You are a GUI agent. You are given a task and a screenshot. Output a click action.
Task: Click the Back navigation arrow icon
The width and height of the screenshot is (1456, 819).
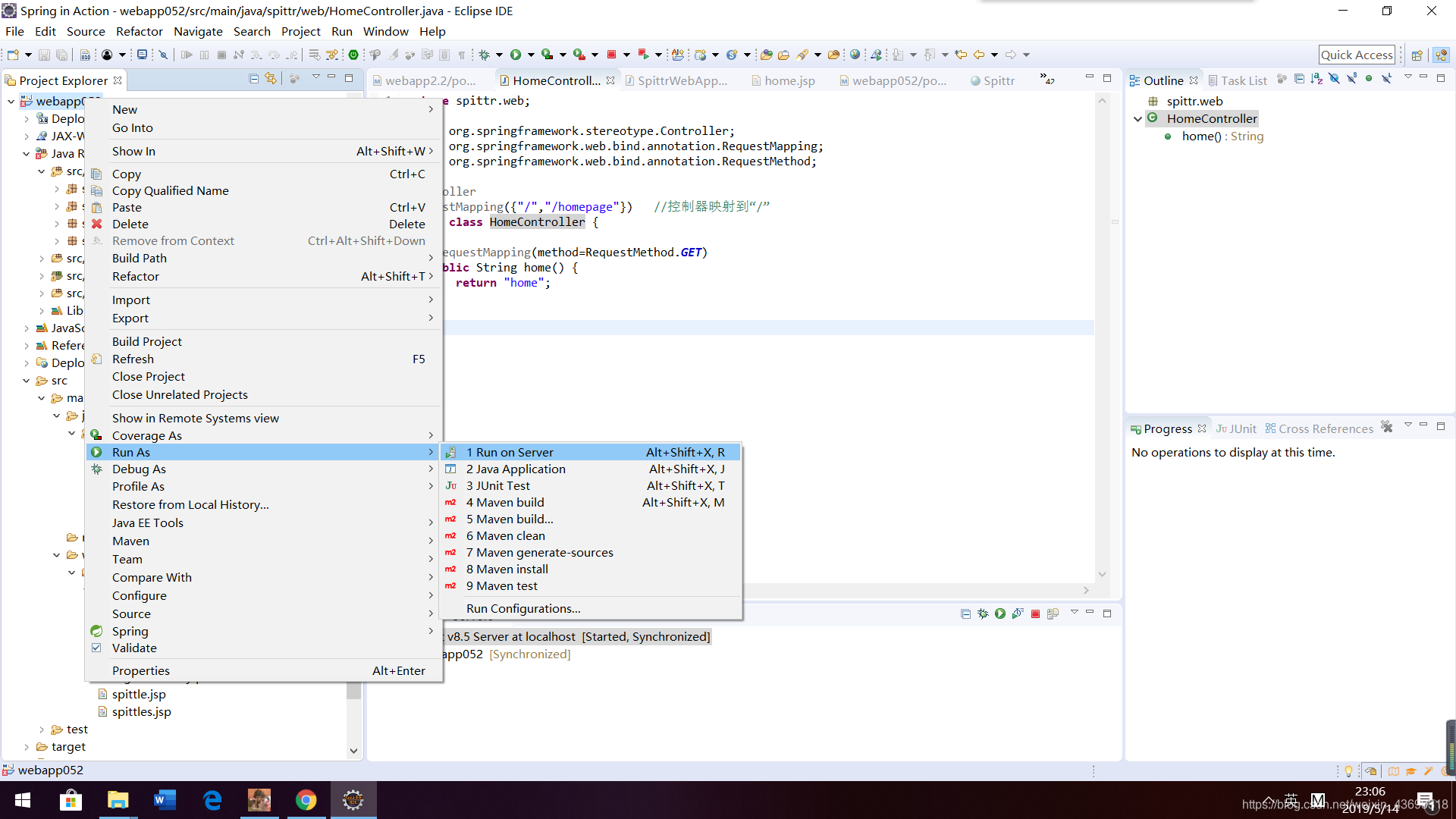[x=979, y=55]
